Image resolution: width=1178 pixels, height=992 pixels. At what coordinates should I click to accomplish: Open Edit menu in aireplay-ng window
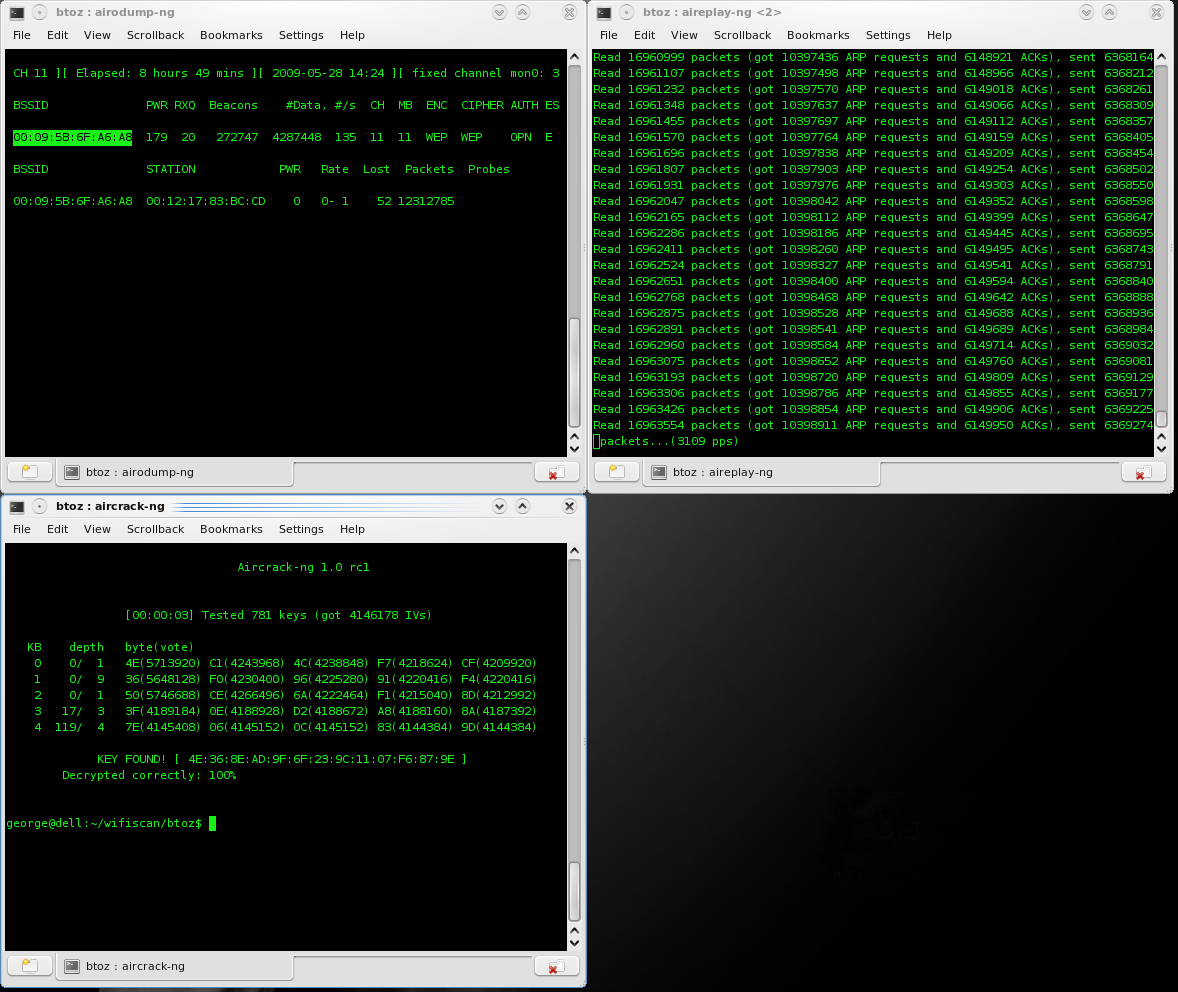[x=645, y=35]
